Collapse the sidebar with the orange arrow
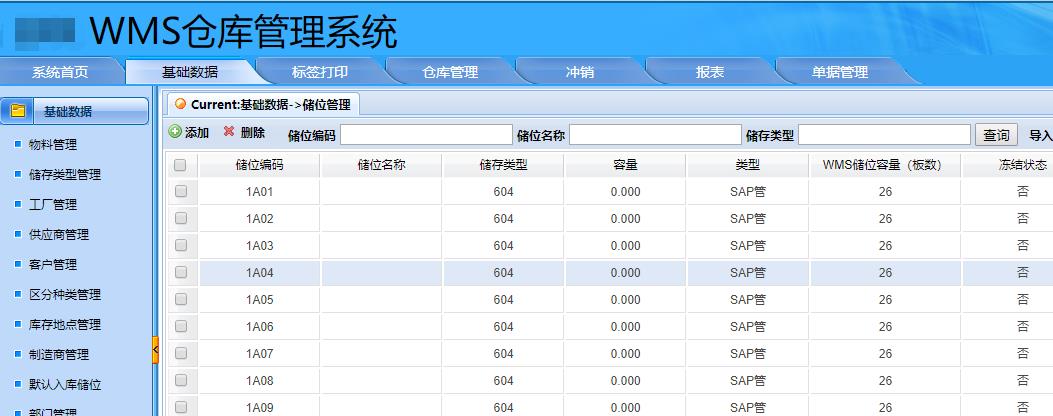This screenshot has height=416, width=1053. coord(155,349)
